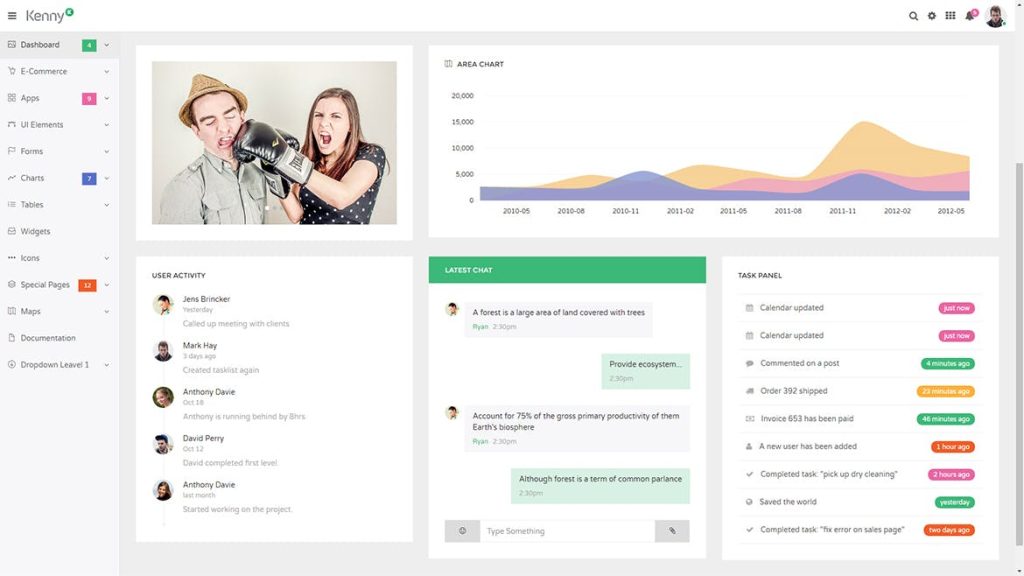Expand the Charts sidebar menu
1024x576 pixels.
point(40,177)
